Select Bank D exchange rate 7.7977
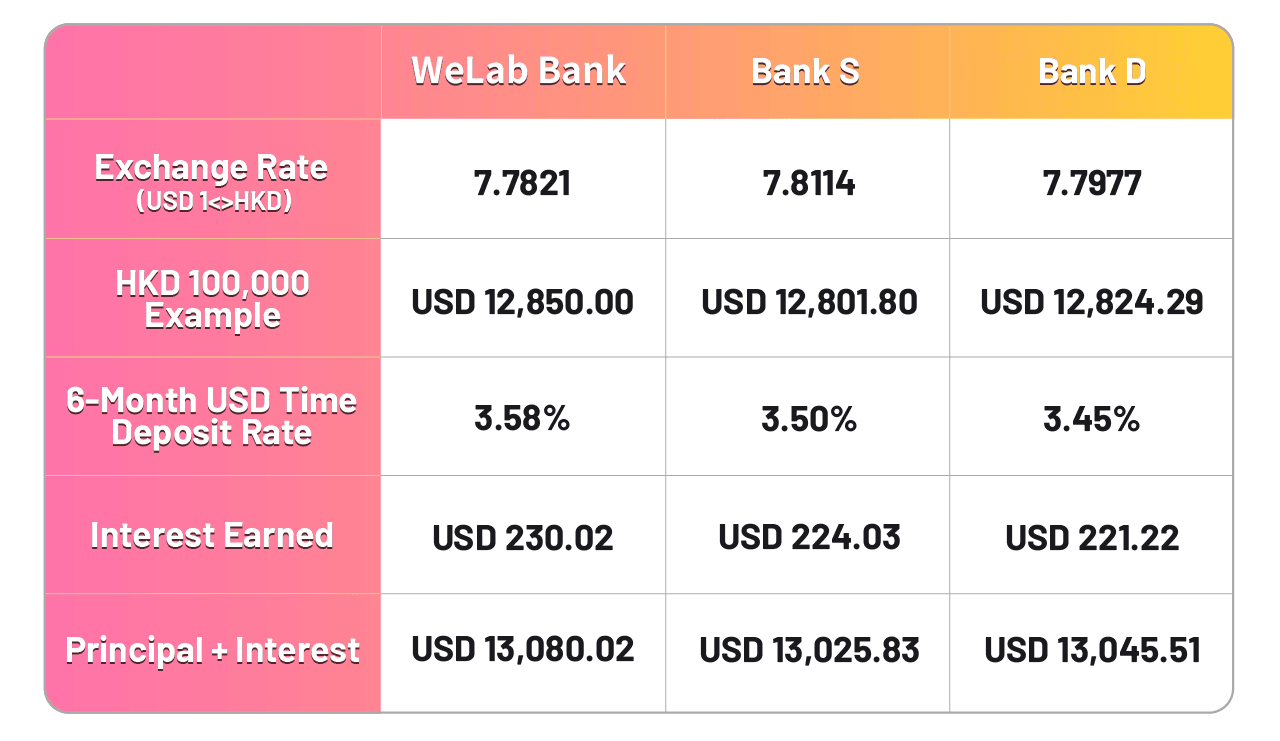The image size is (1280, 741). (x=1092, y=183)
